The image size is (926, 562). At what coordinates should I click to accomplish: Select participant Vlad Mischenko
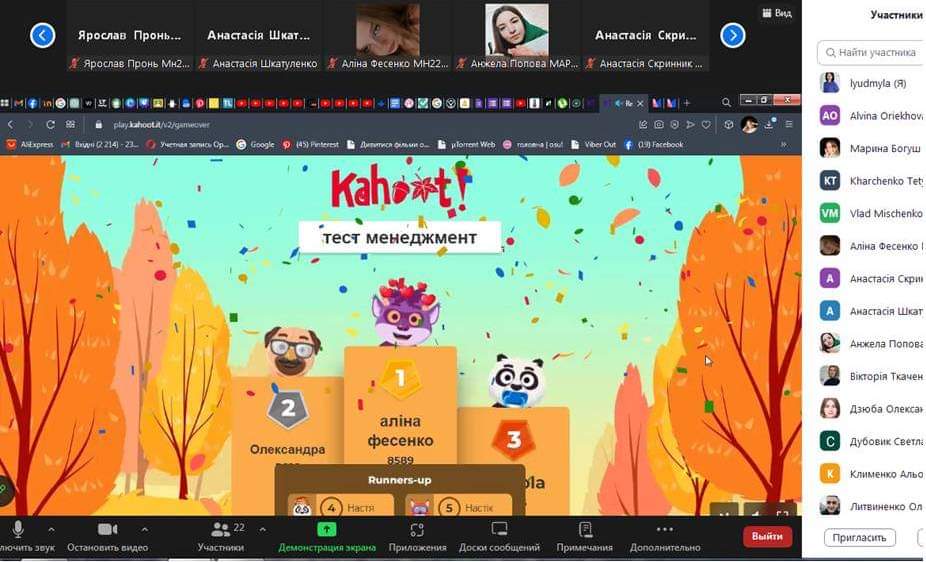(x=872, y=213)
